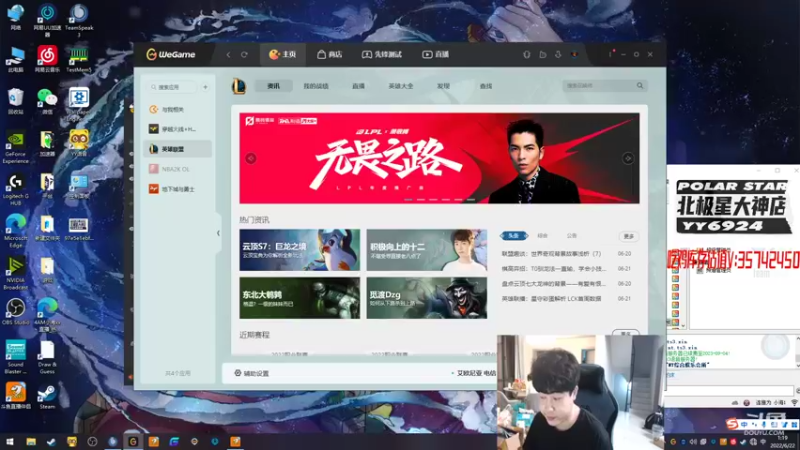Switch to the 发现 tab
Screen dimensions: 800x450
tap(443, 86)
